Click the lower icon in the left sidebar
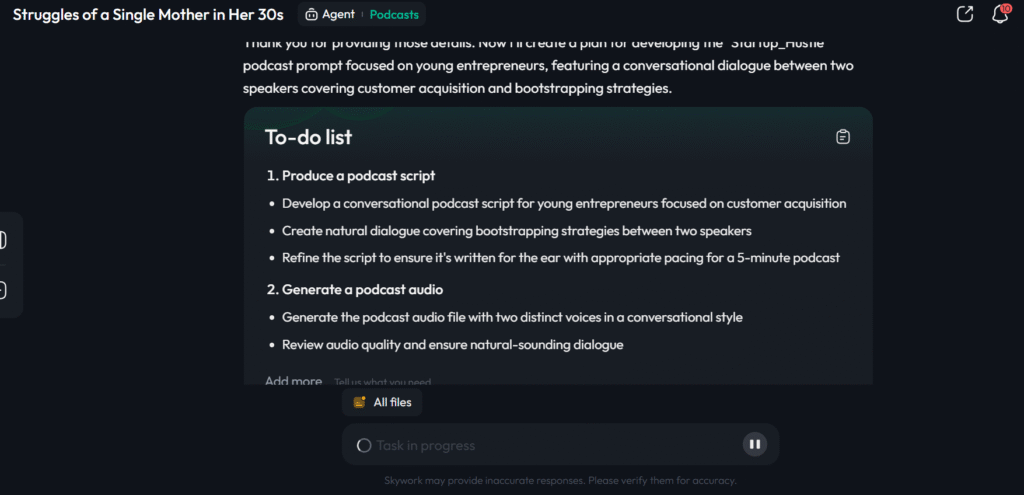1024x495 pixels. click(3, 290)
